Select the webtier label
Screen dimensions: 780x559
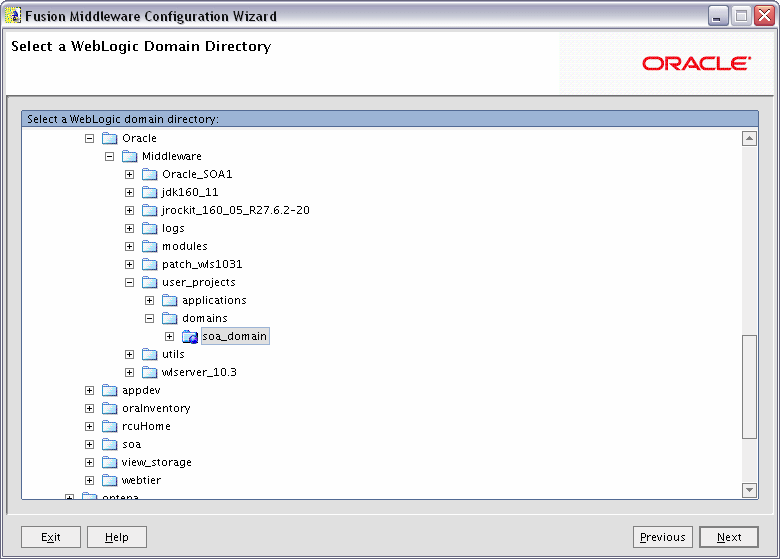click(141, 480)
